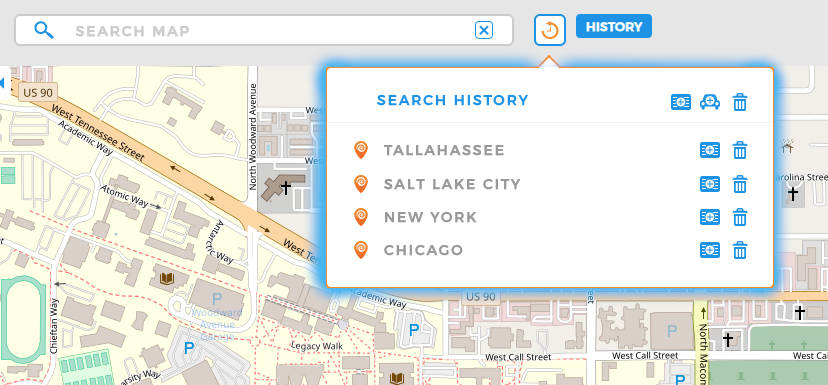Click the magnifier search icon
Viewport: 828px width, 385px height.
44,31
